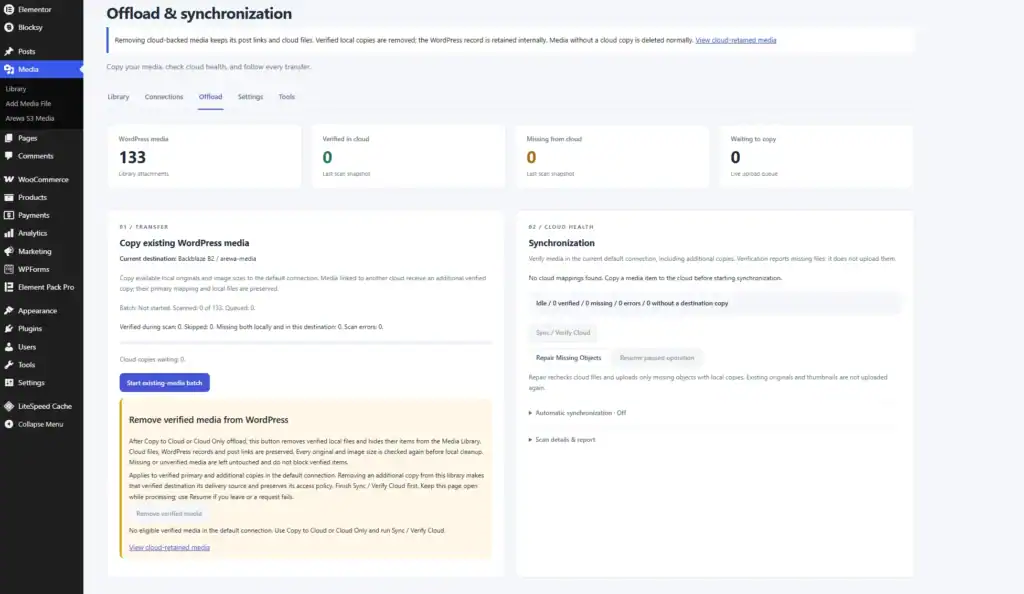Open the Settings tab
1024x594 pixels.
pos(250,97)
